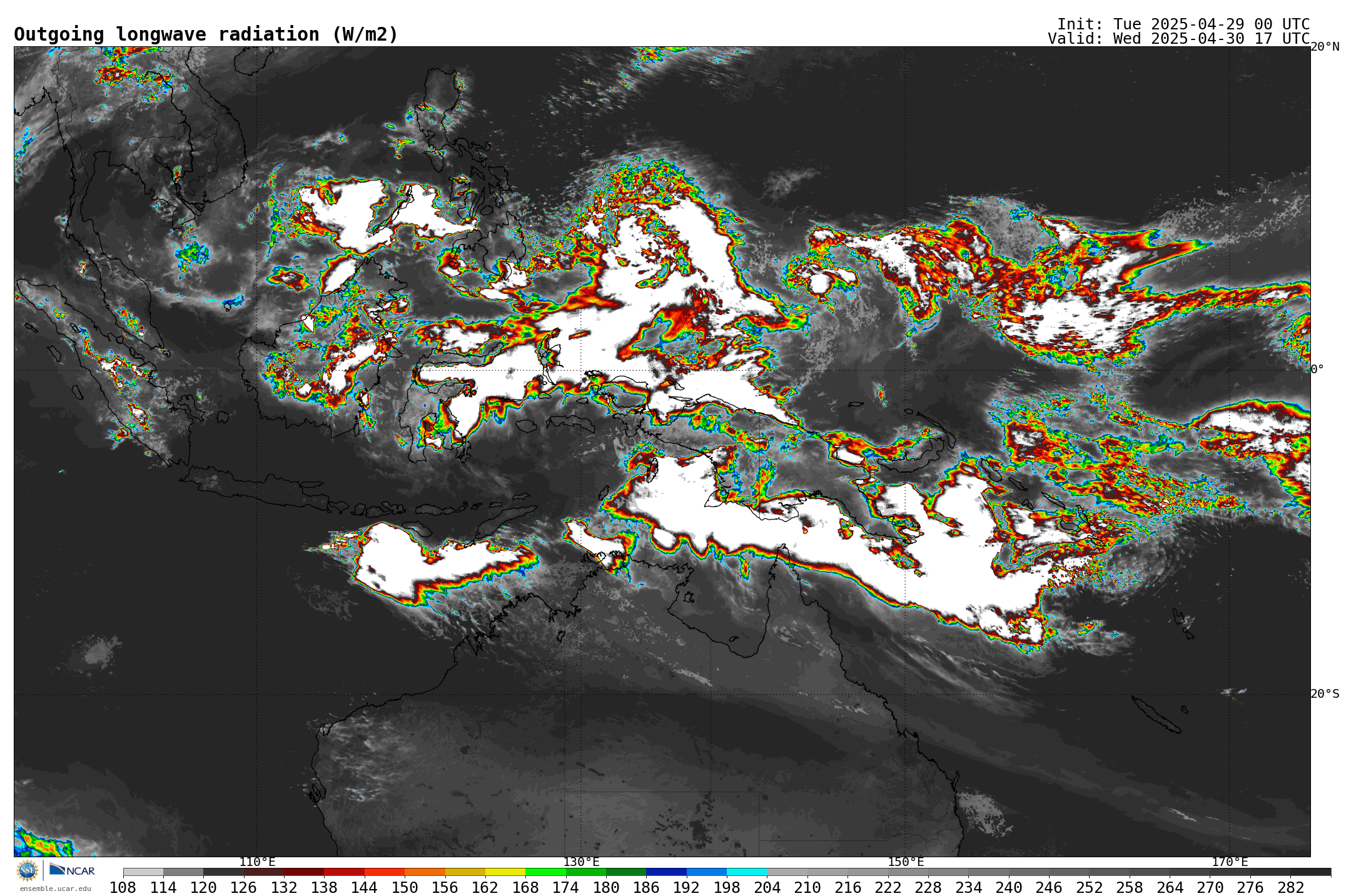Click the 170°E longitude label

click(x=1230, y=862)
